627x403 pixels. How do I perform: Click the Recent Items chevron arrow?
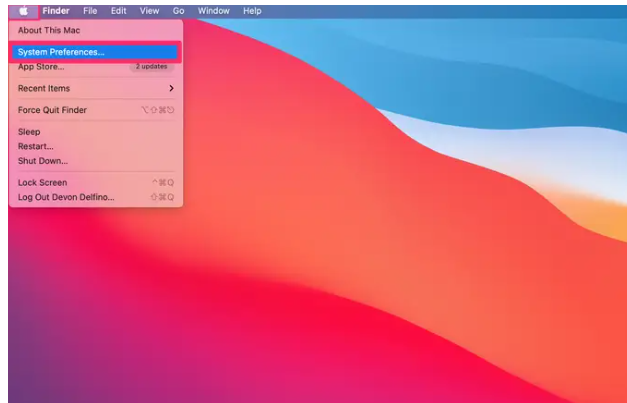tap(171, 88)
